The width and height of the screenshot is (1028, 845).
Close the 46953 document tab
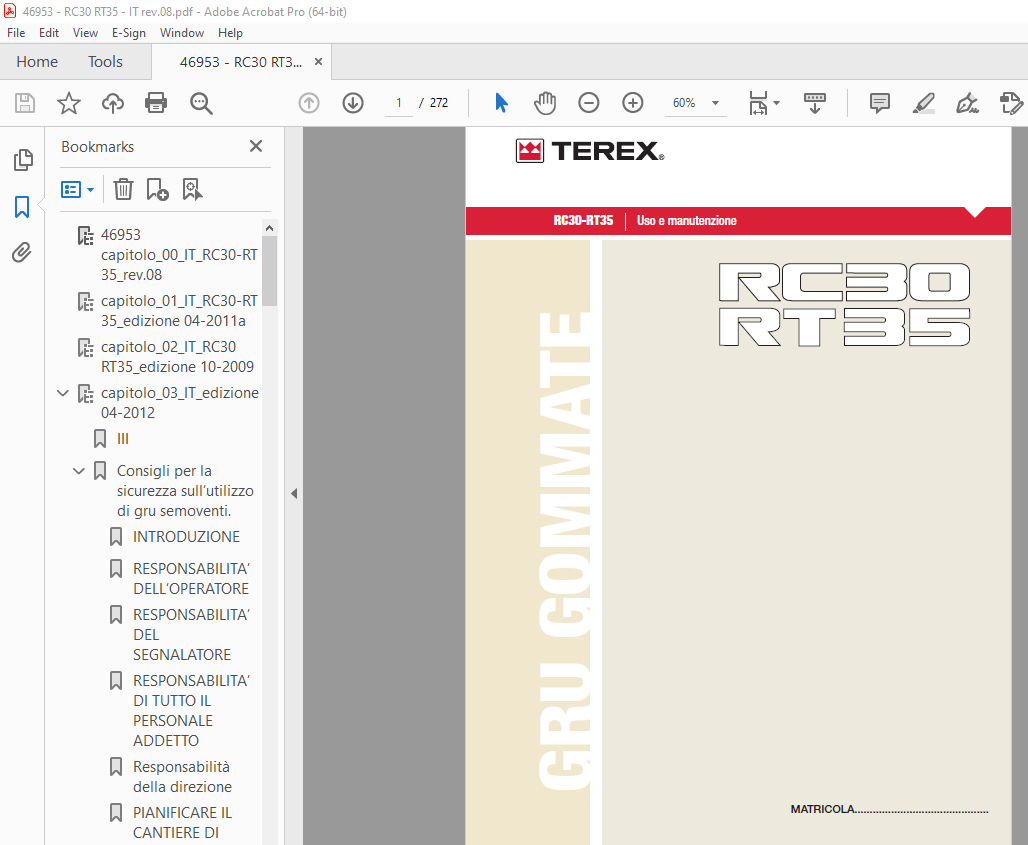[319, 62]
